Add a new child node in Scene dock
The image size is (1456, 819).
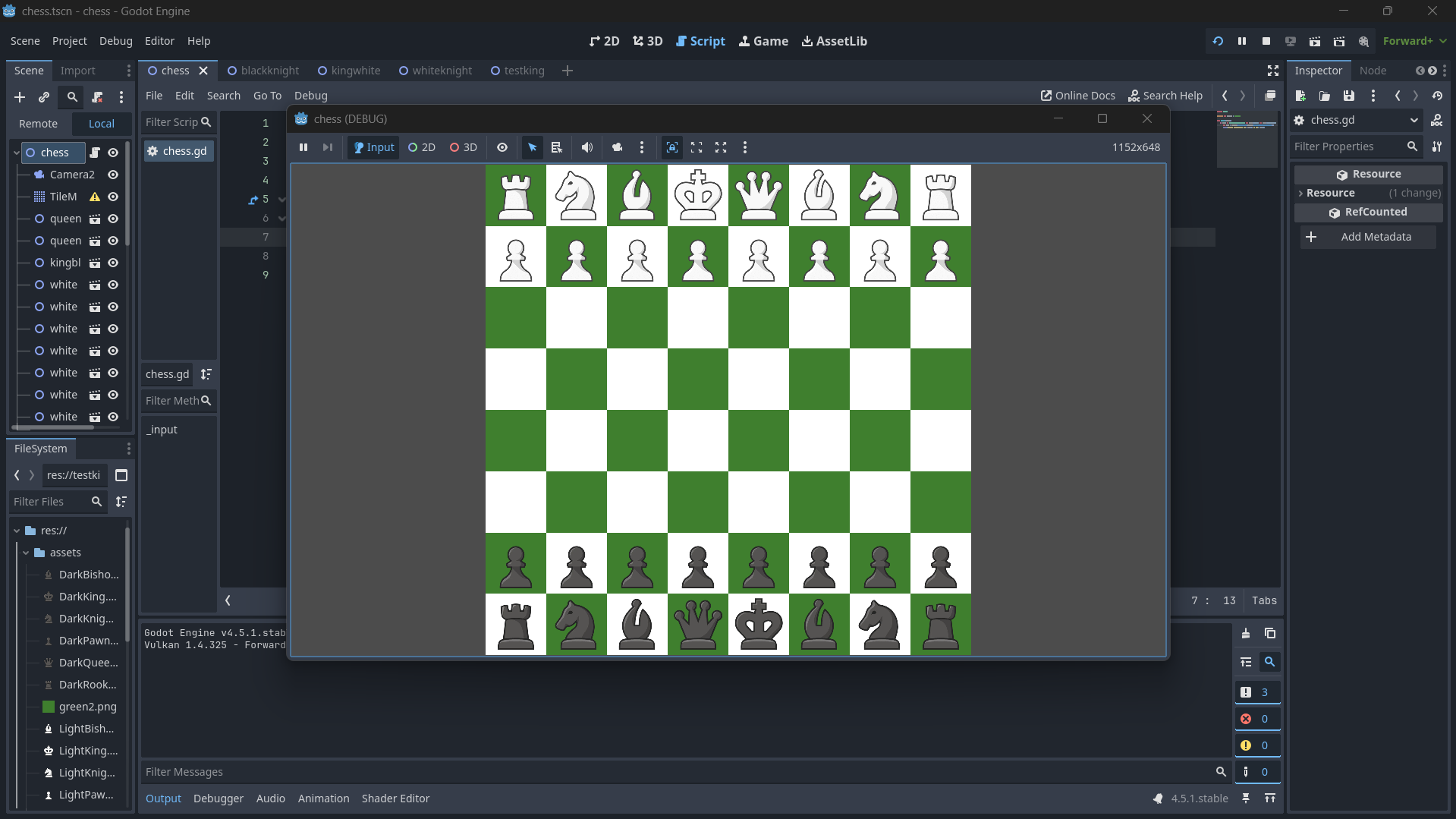tap(20, 97)
